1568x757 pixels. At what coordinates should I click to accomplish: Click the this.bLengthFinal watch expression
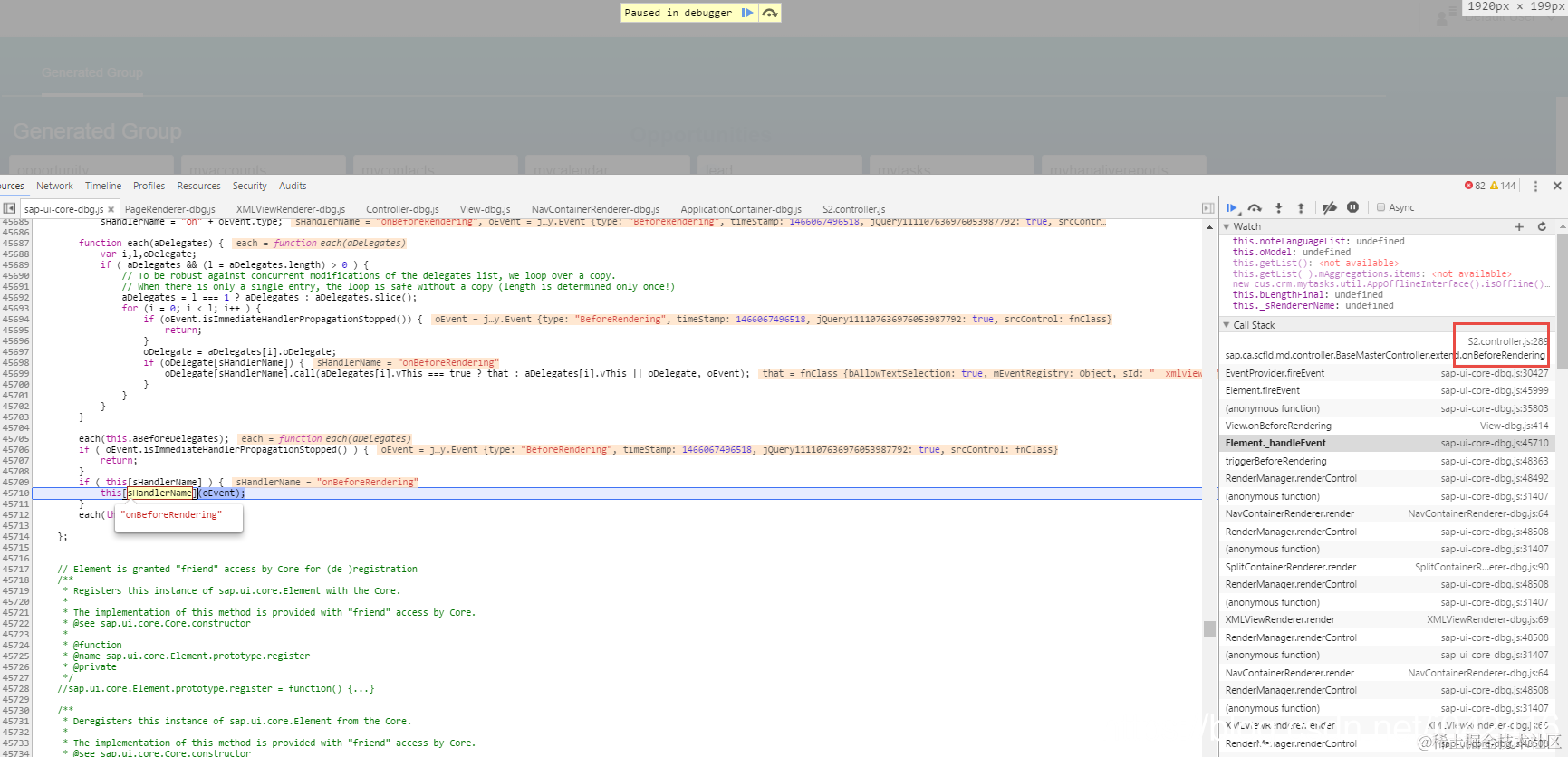click(x=1307, y=294)
